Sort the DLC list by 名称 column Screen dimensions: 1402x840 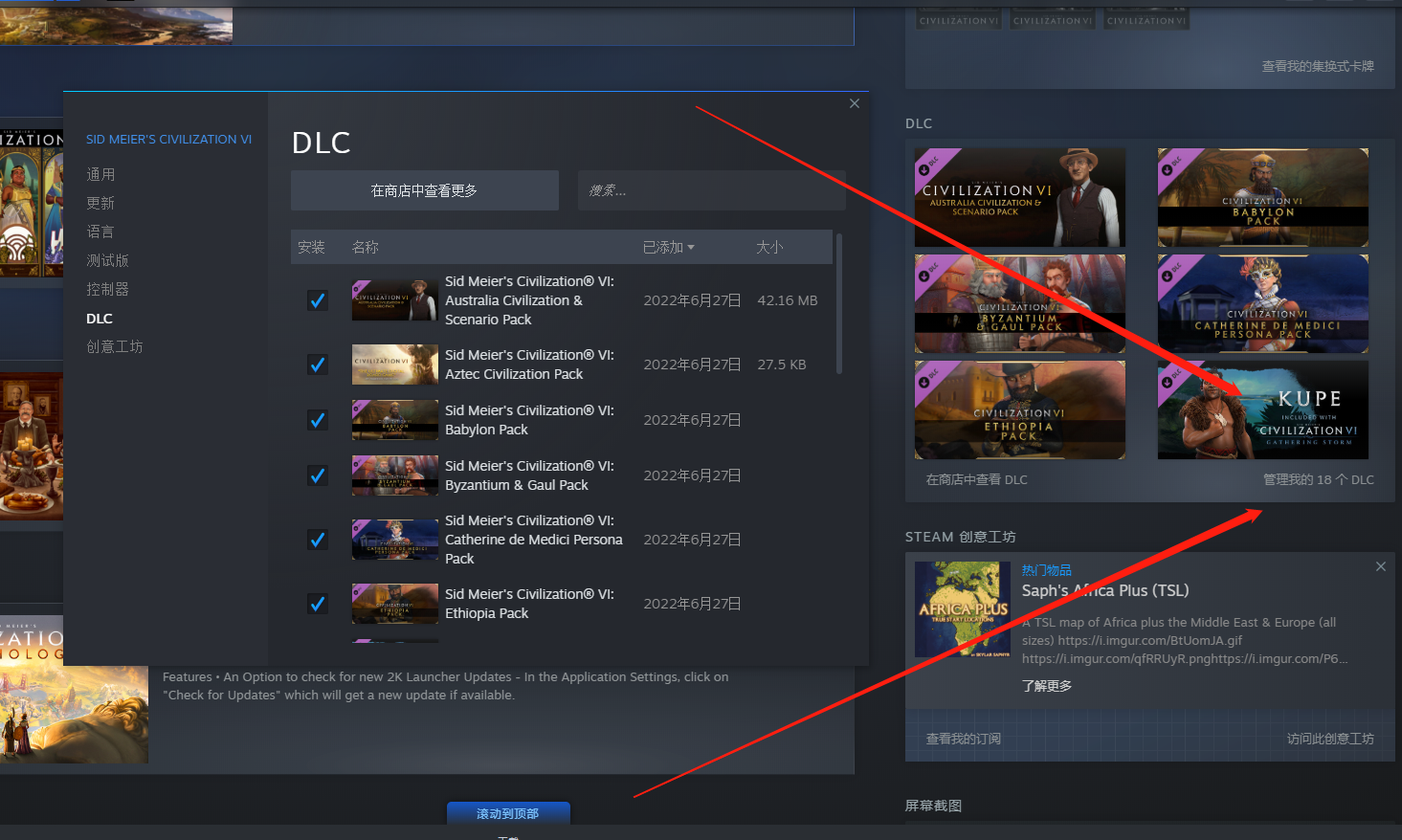[x=366, y=248]
